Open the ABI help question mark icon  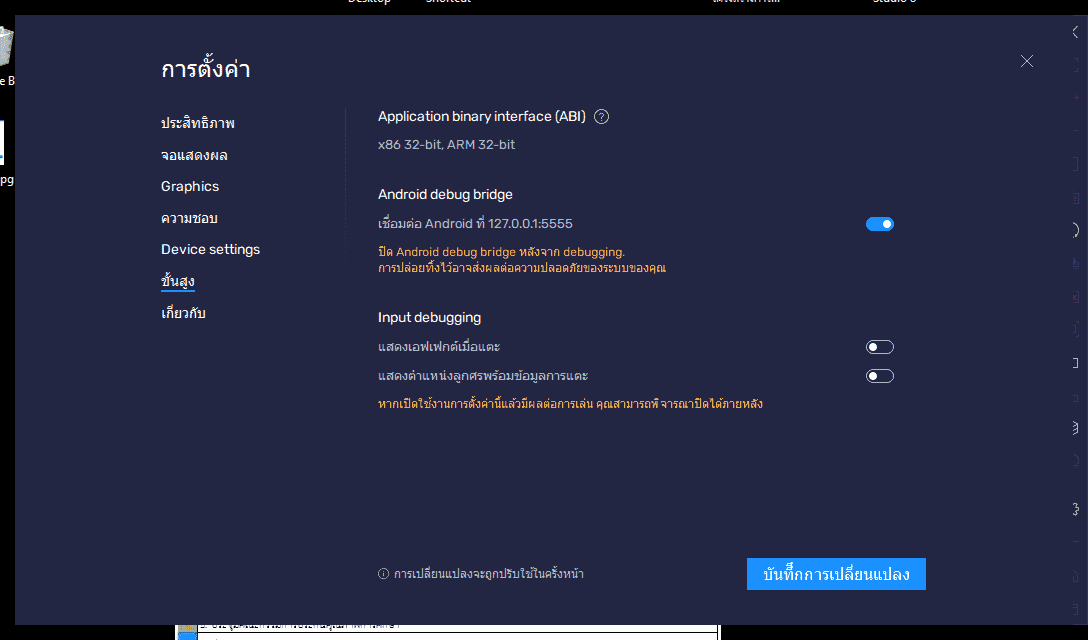coord(602,117)
